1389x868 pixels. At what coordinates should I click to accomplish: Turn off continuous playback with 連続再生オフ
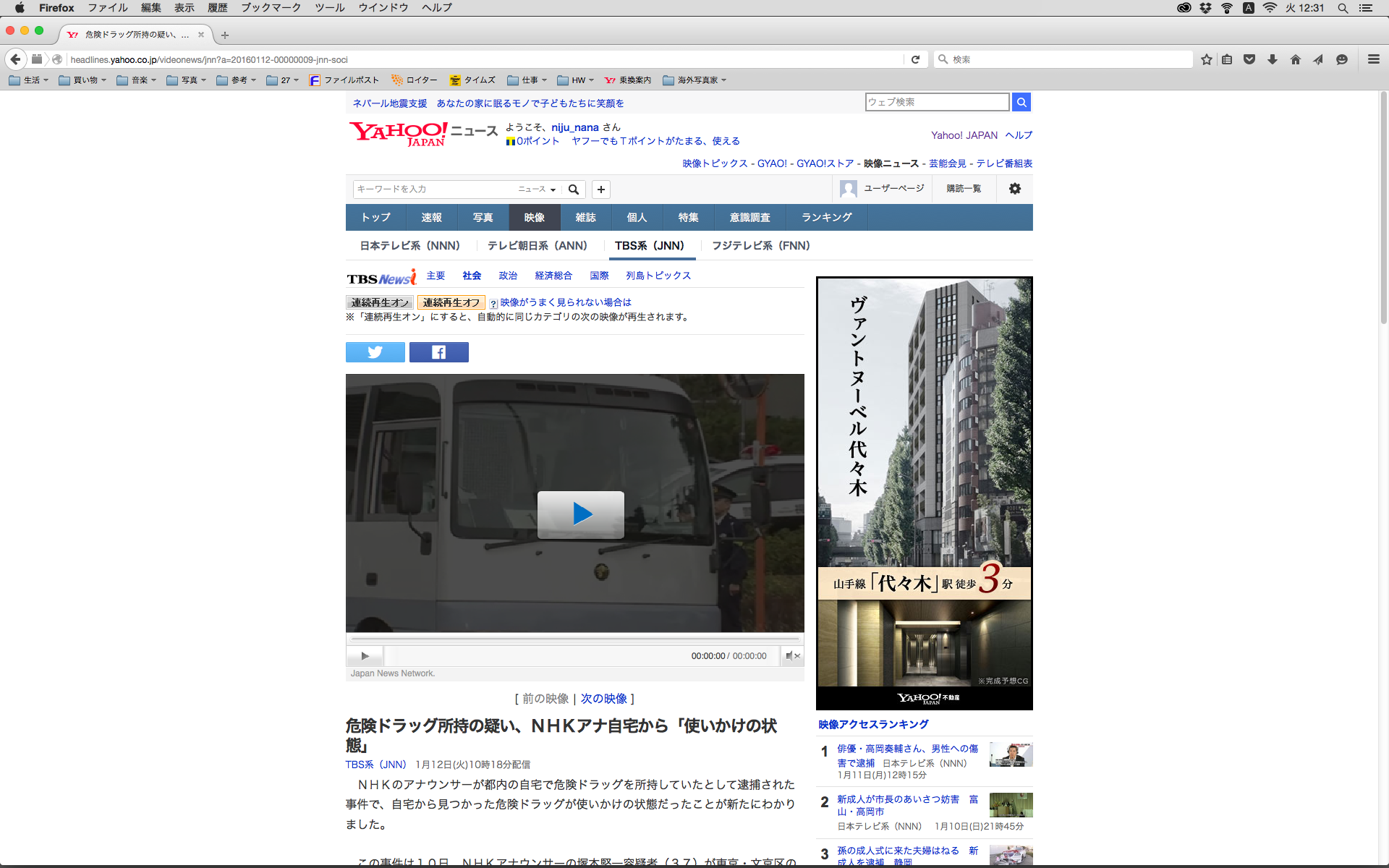(451, 302)
